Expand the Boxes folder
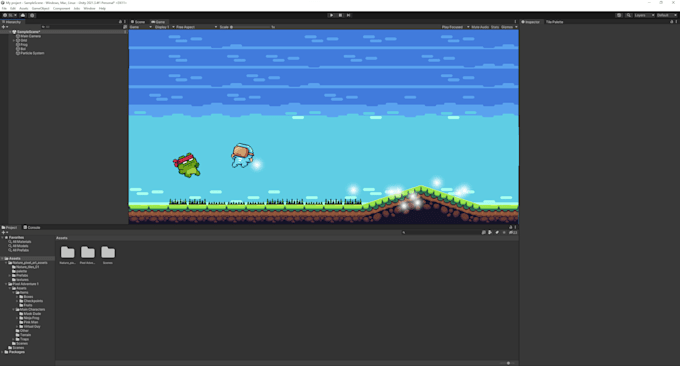The width and height of the screenshot is (680, 366). click(x=17, y=297)
